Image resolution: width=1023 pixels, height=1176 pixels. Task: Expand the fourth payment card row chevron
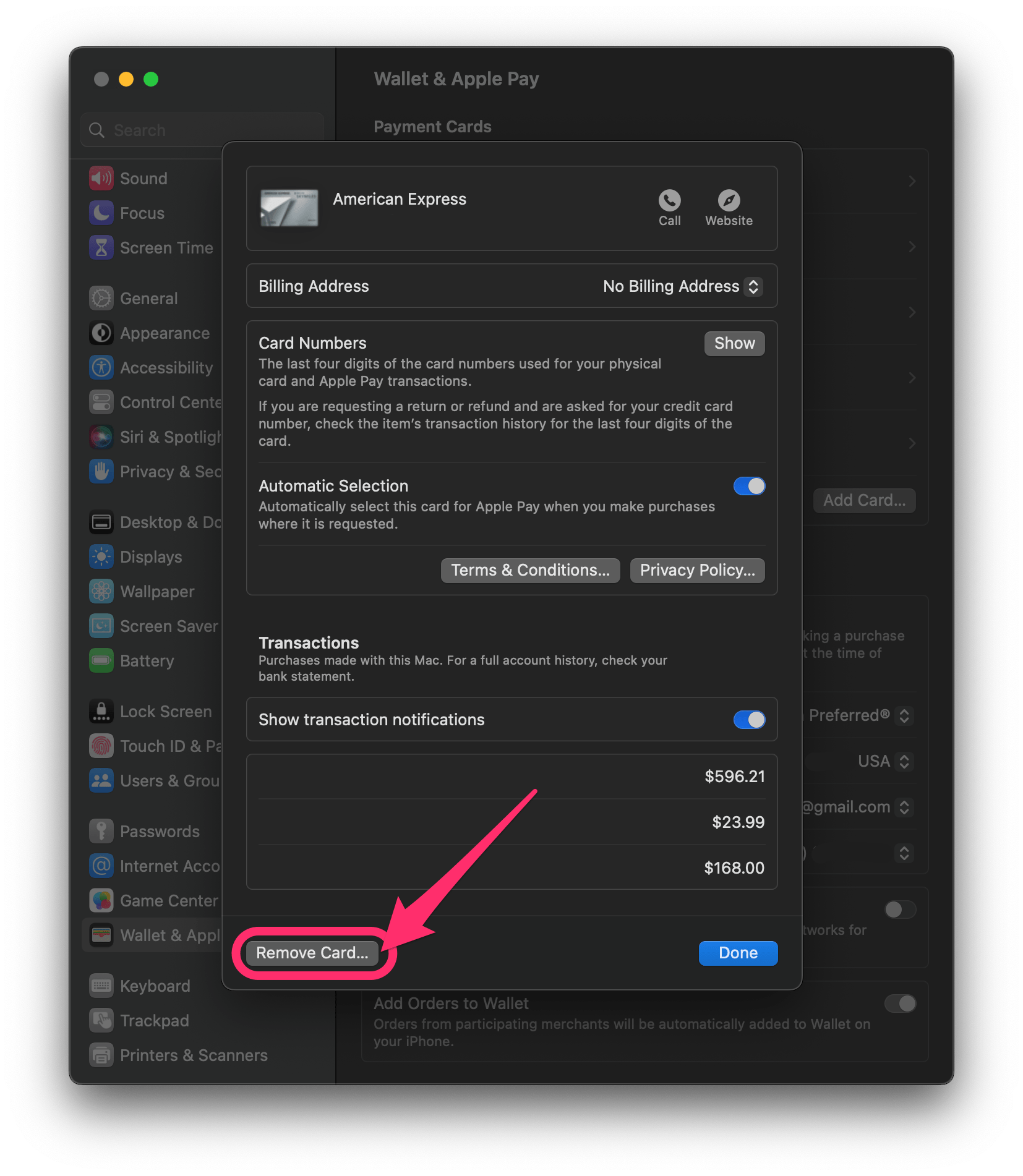[912, 378]
